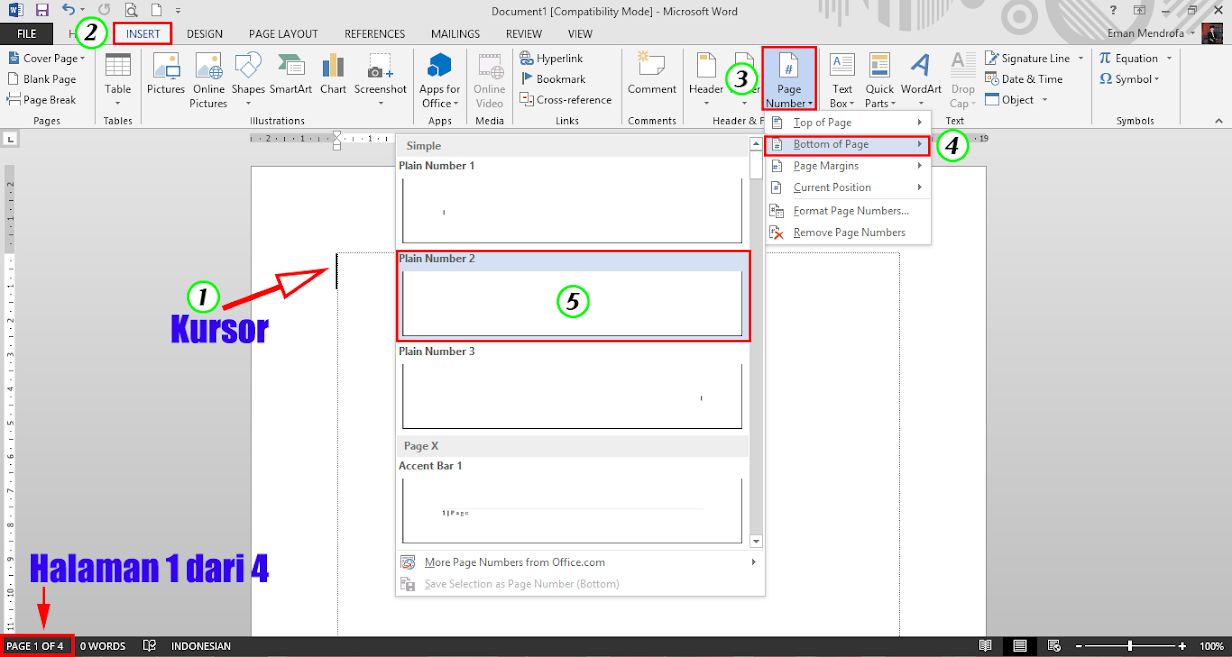Image resolution: width=1232 pixels, height=657 pixels.
Task: Switch to the VIEW tab
Action: coord(581,34)
